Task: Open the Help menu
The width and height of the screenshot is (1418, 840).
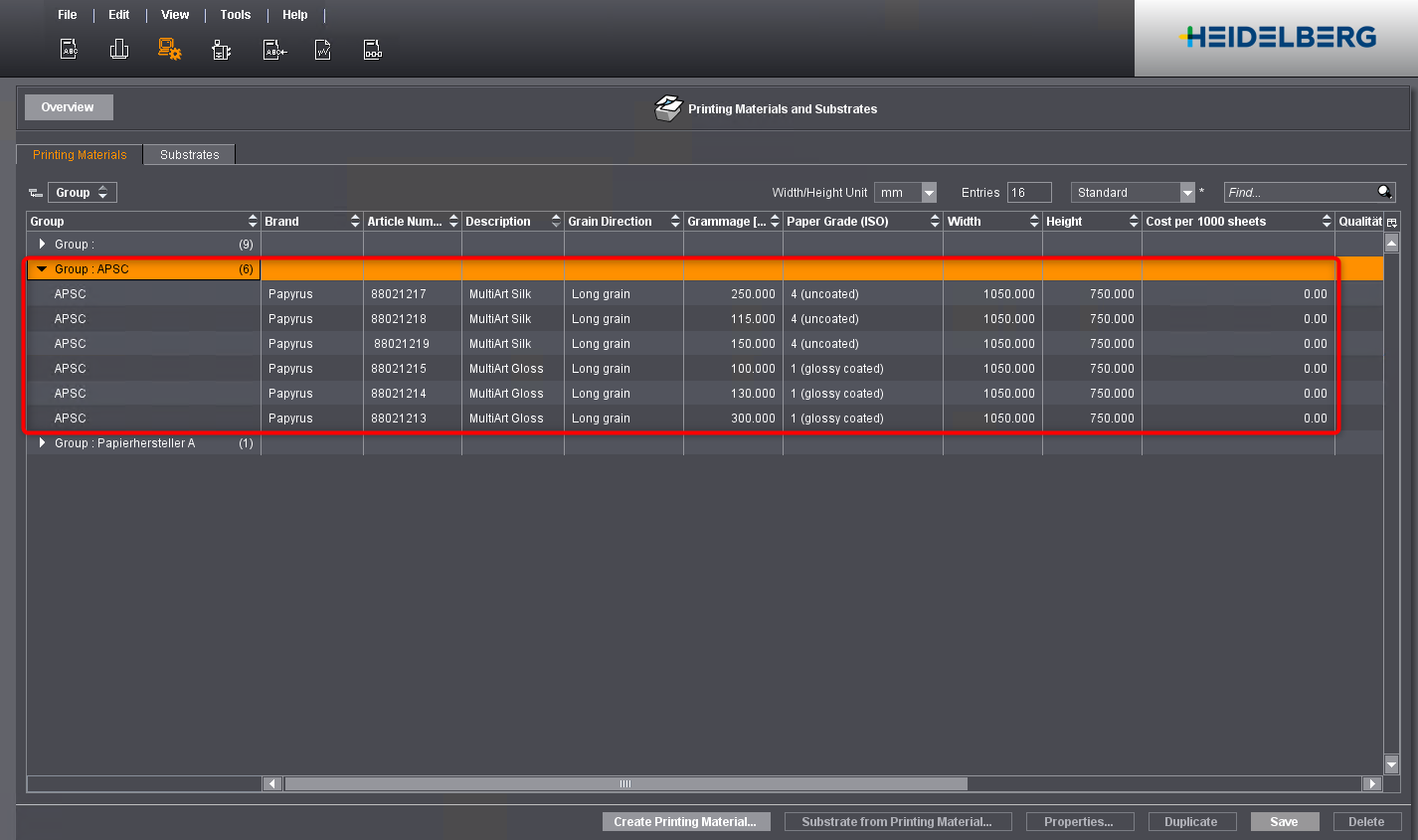Action: coord(295,15)
